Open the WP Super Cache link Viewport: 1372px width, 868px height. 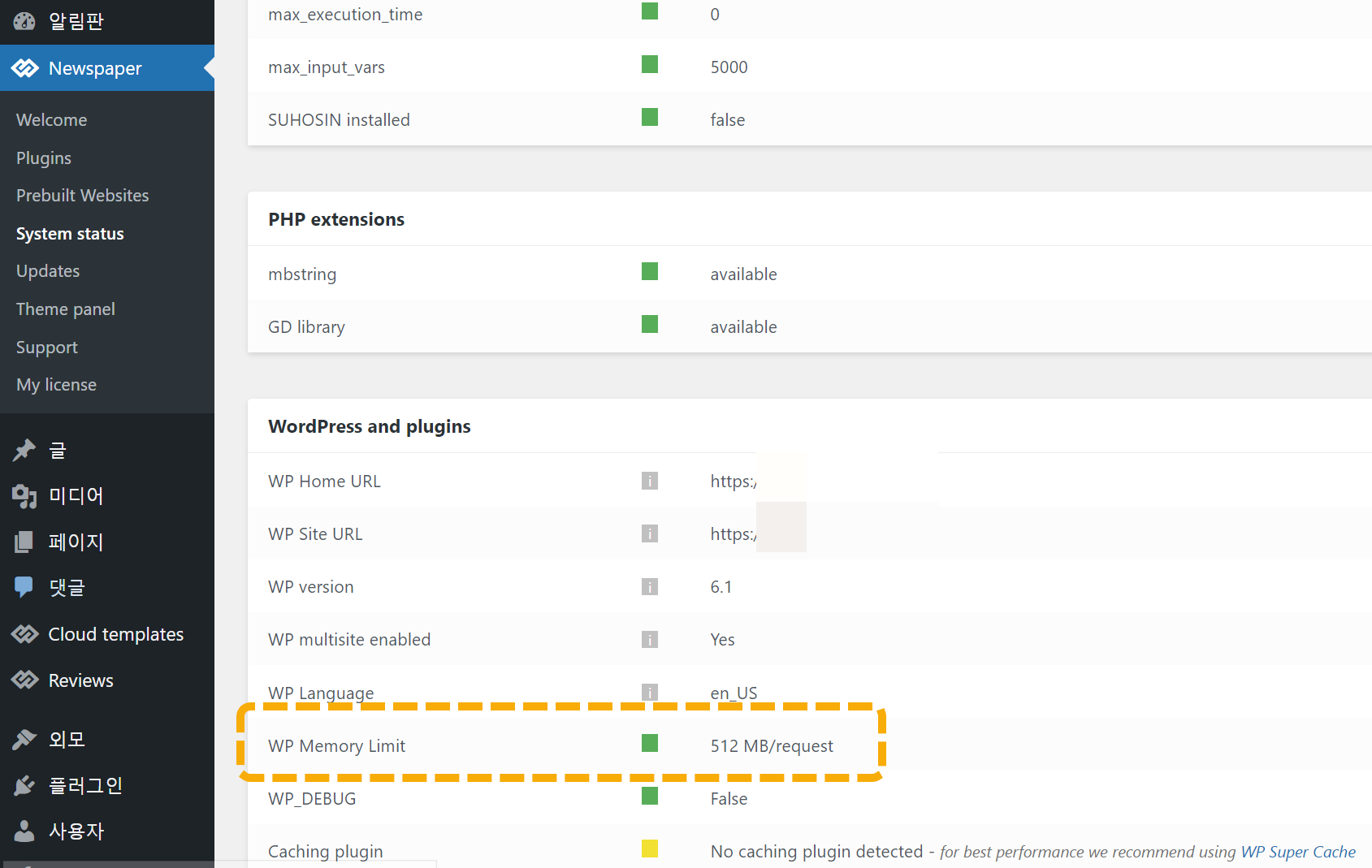[x=1298, y=852]
